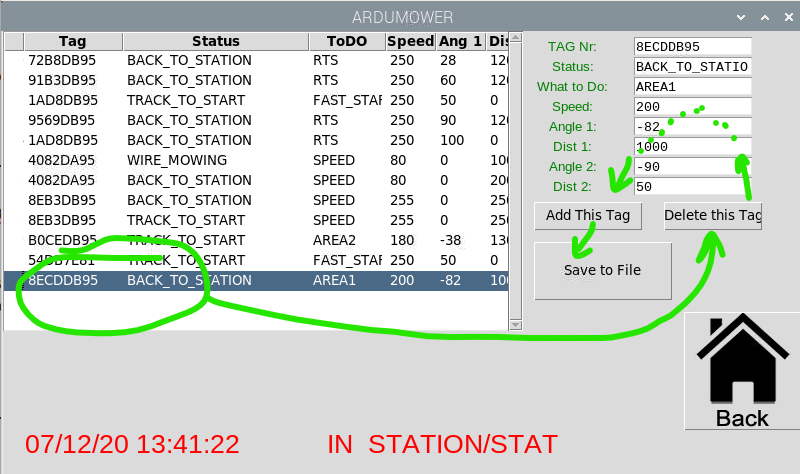Screen dimensions: 800x474
Task: Click the Speed input field
Action: pyautogui.click(x=692, y=106)
